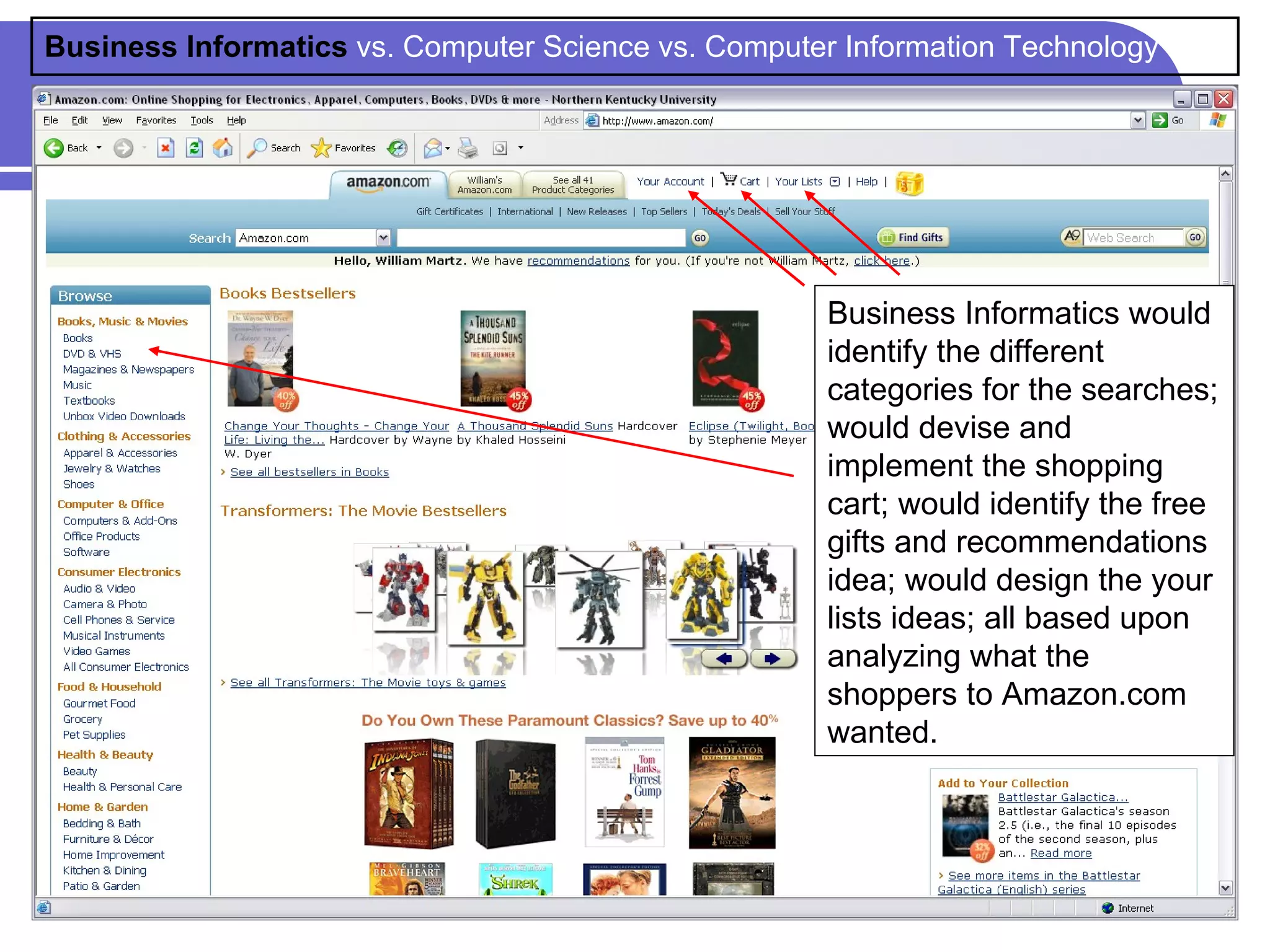This screenshot has height=952, width=1270.
Task: Click the left arrow carousel button
Action: click(x=724, y=659)
